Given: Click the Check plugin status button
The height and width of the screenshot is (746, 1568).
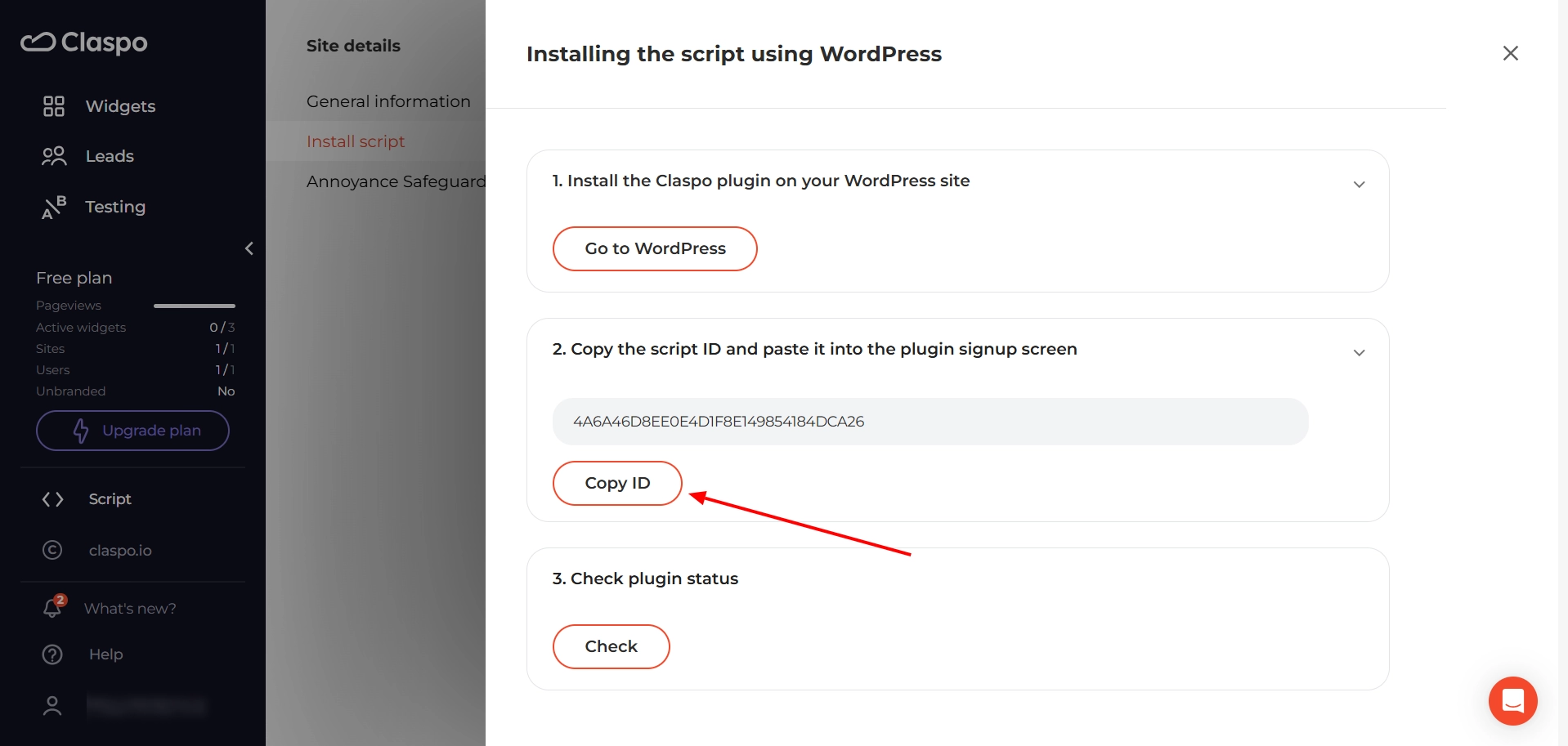Looking at the screenshot, I should (x=611, y=646).
